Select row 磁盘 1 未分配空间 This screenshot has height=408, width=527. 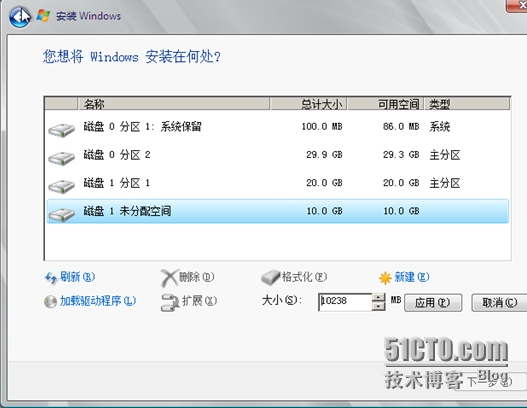278,211
